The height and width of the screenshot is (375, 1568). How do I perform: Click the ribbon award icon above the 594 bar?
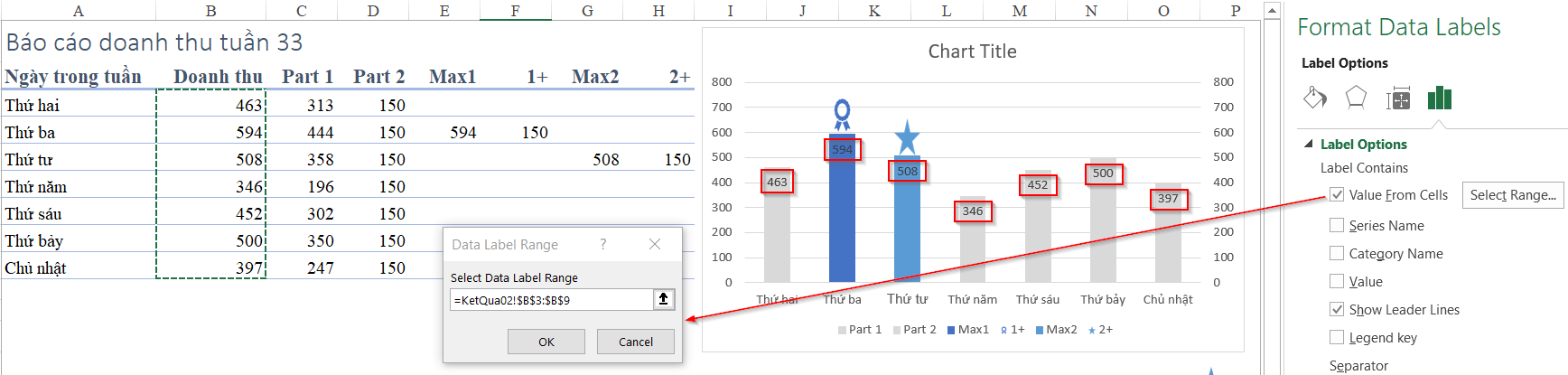(x=842, y=114)
